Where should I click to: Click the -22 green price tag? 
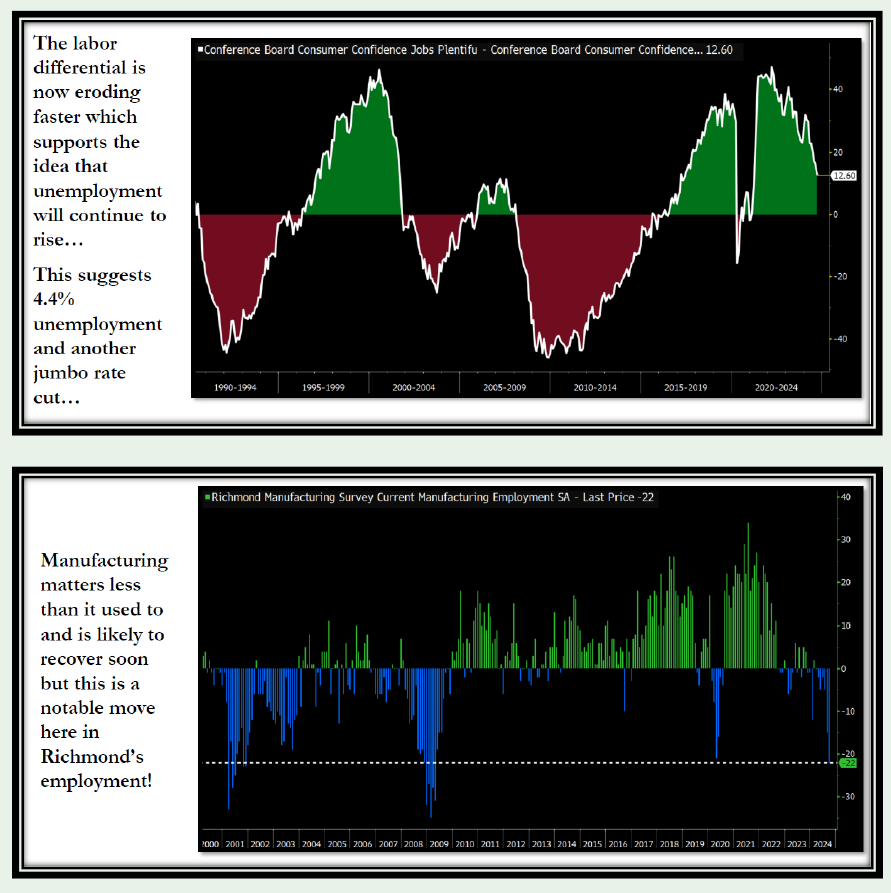click(848, 763)
